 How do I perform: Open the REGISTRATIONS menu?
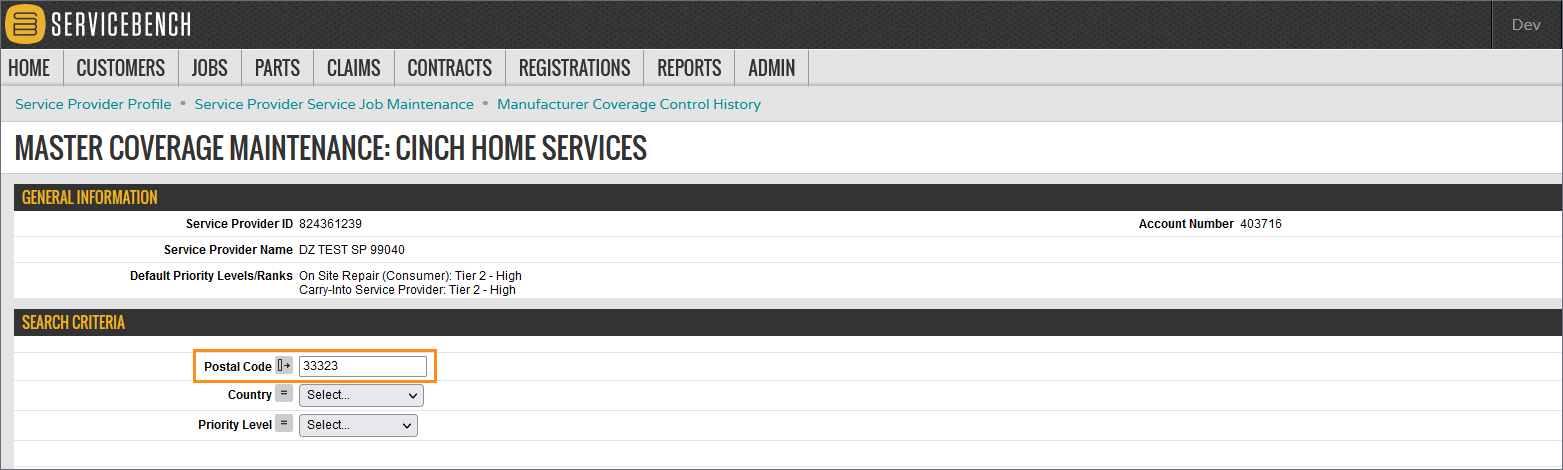(575, 68)
